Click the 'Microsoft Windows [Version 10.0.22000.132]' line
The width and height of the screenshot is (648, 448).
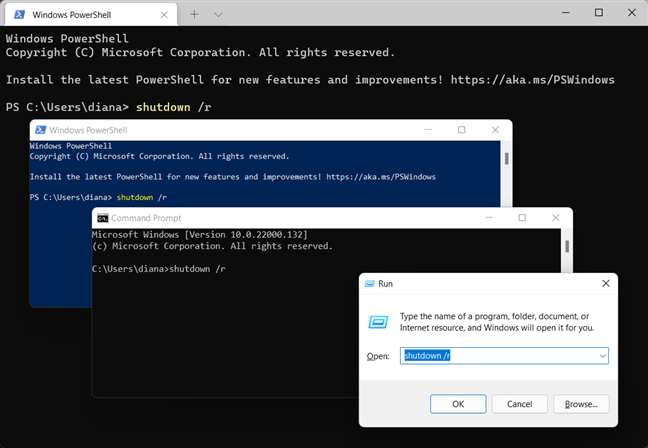(200, 235)
